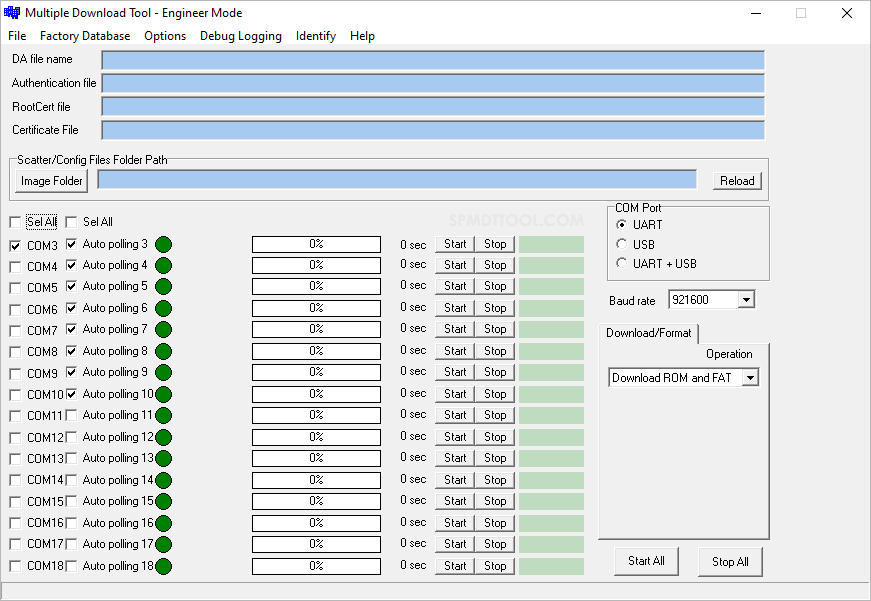This screenshot has width=871, height=601.
Task: Expand the Operation dropdown showing Download ROM and FAT
Action: 750,378
